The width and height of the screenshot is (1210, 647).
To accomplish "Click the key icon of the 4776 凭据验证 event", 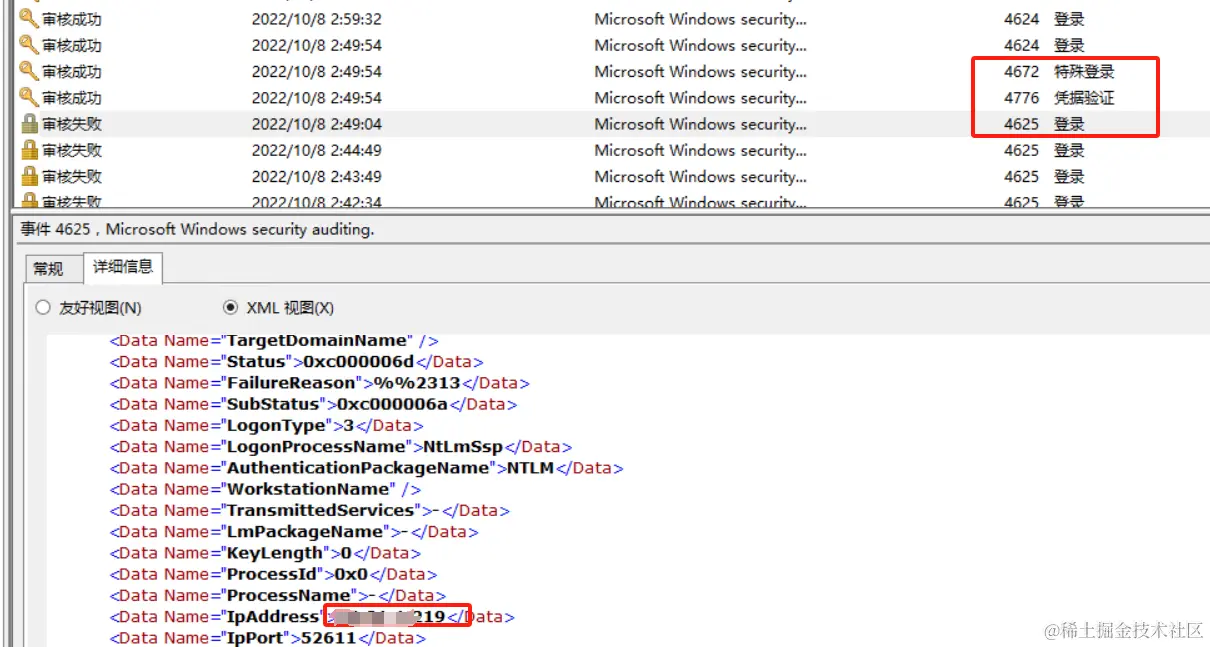I will [29, 97].
